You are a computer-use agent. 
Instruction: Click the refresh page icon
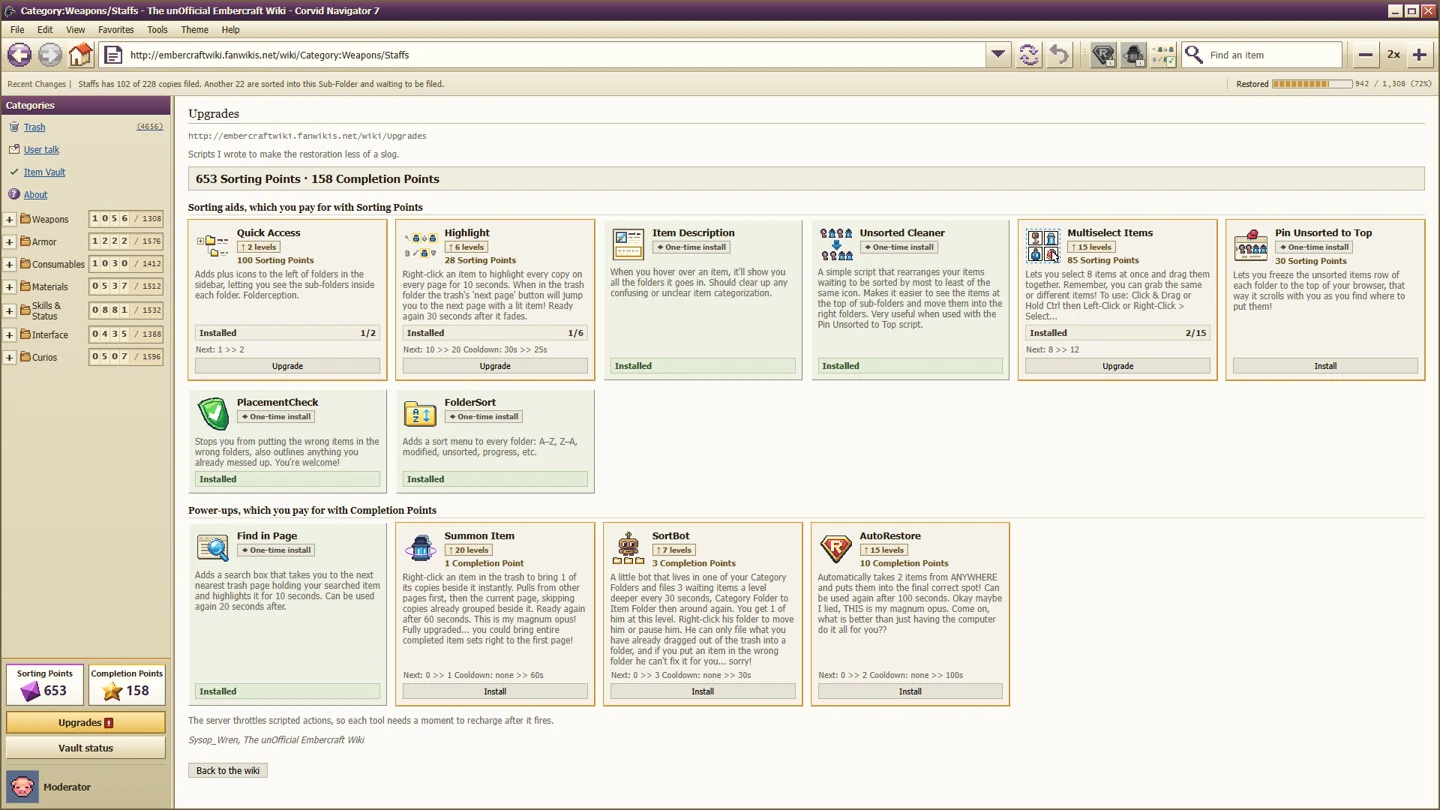(x=1028, y=55)
